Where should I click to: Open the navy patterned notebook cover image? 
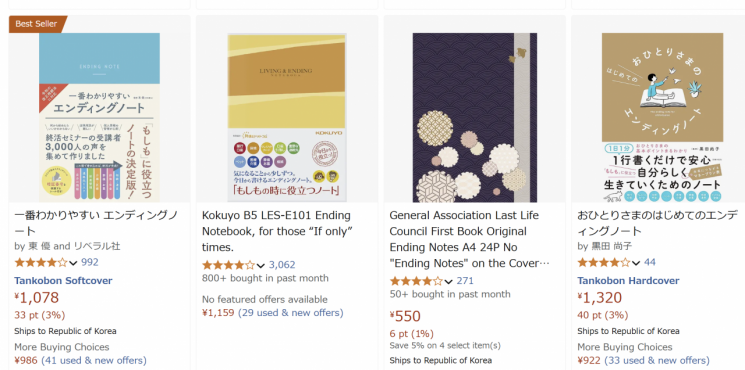click(x=475, y=117)
